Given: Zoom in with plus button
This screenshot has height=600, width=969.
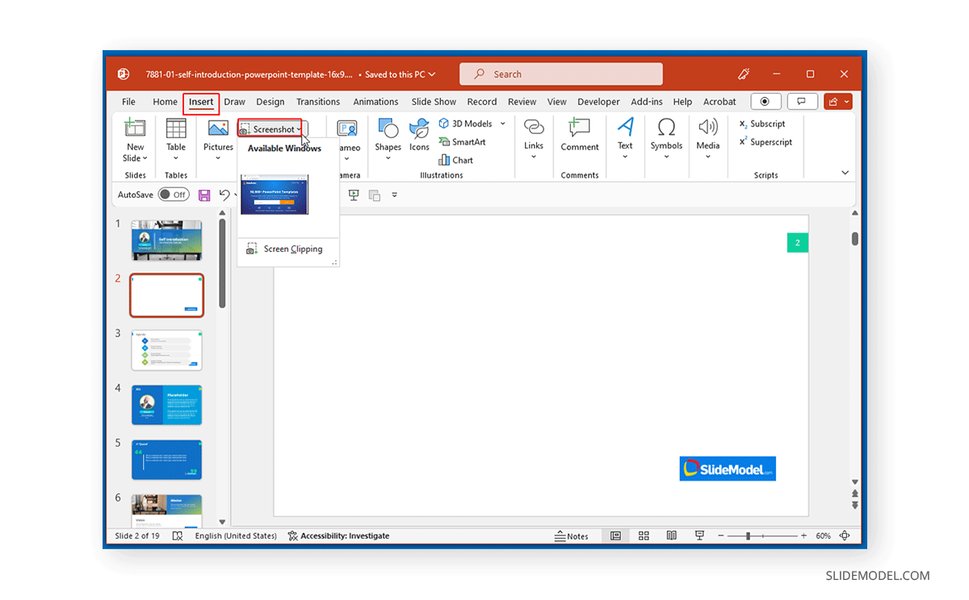Looking at the screenshot, I should point(803,536).
